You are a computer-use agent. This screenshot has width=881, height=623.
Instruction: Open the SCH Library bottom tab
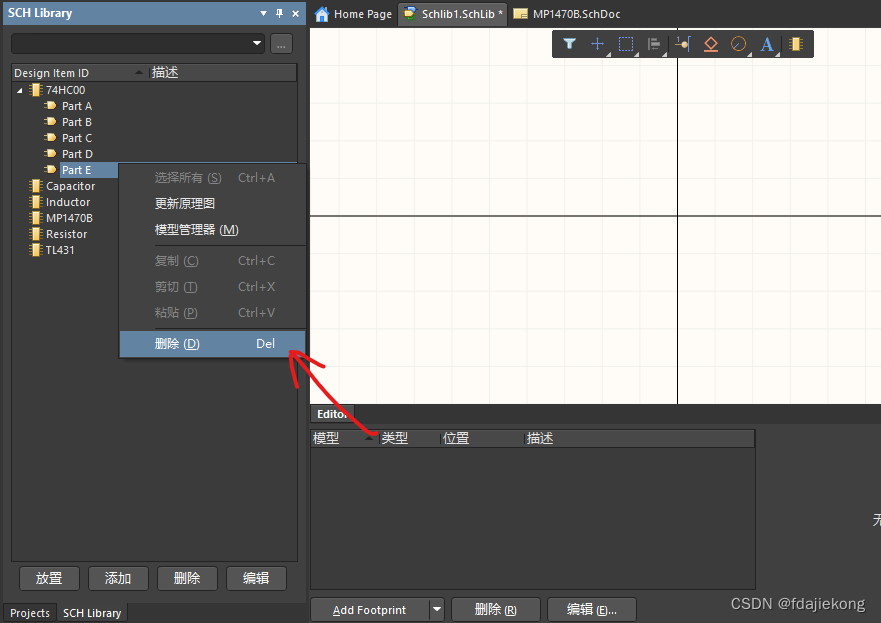[x=92, y=613]
